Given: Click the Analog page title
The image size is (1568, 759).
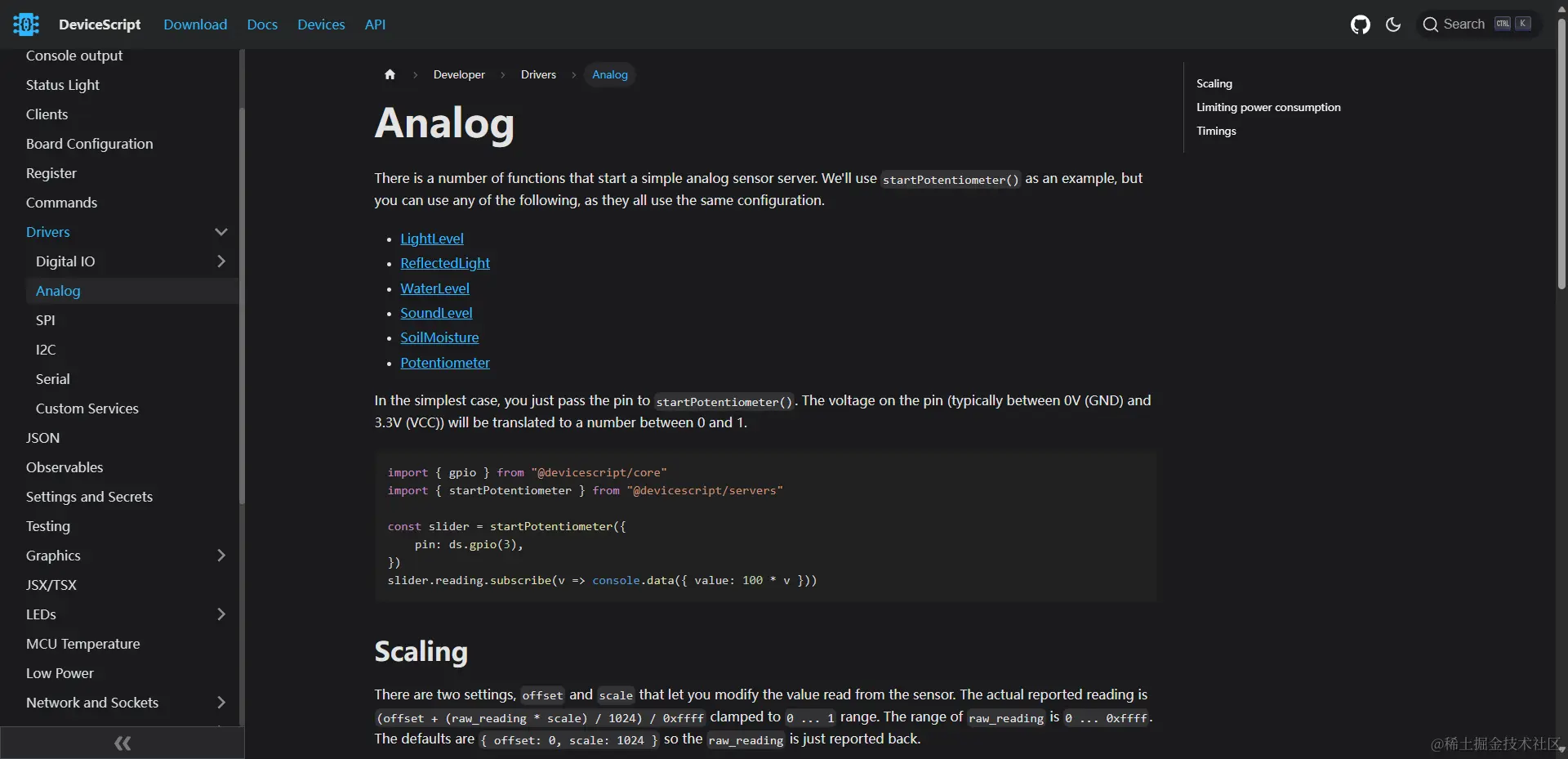Looking at the screenshot, I should tap(444, 123).
